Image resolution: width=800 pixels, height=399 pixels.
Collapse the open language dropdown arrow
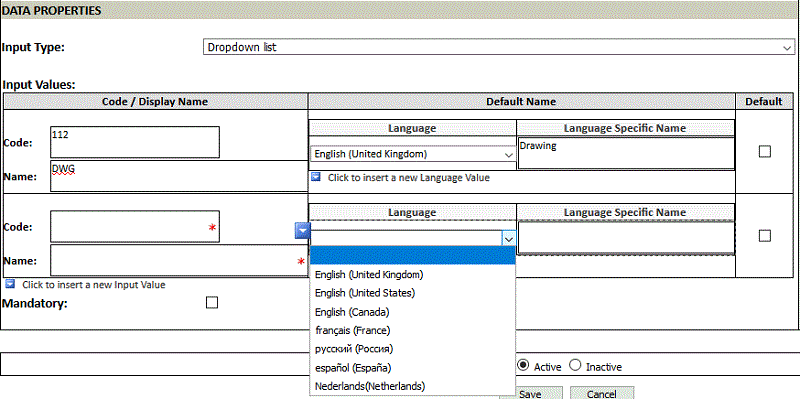pyautogui.click(x=509, y=238)
